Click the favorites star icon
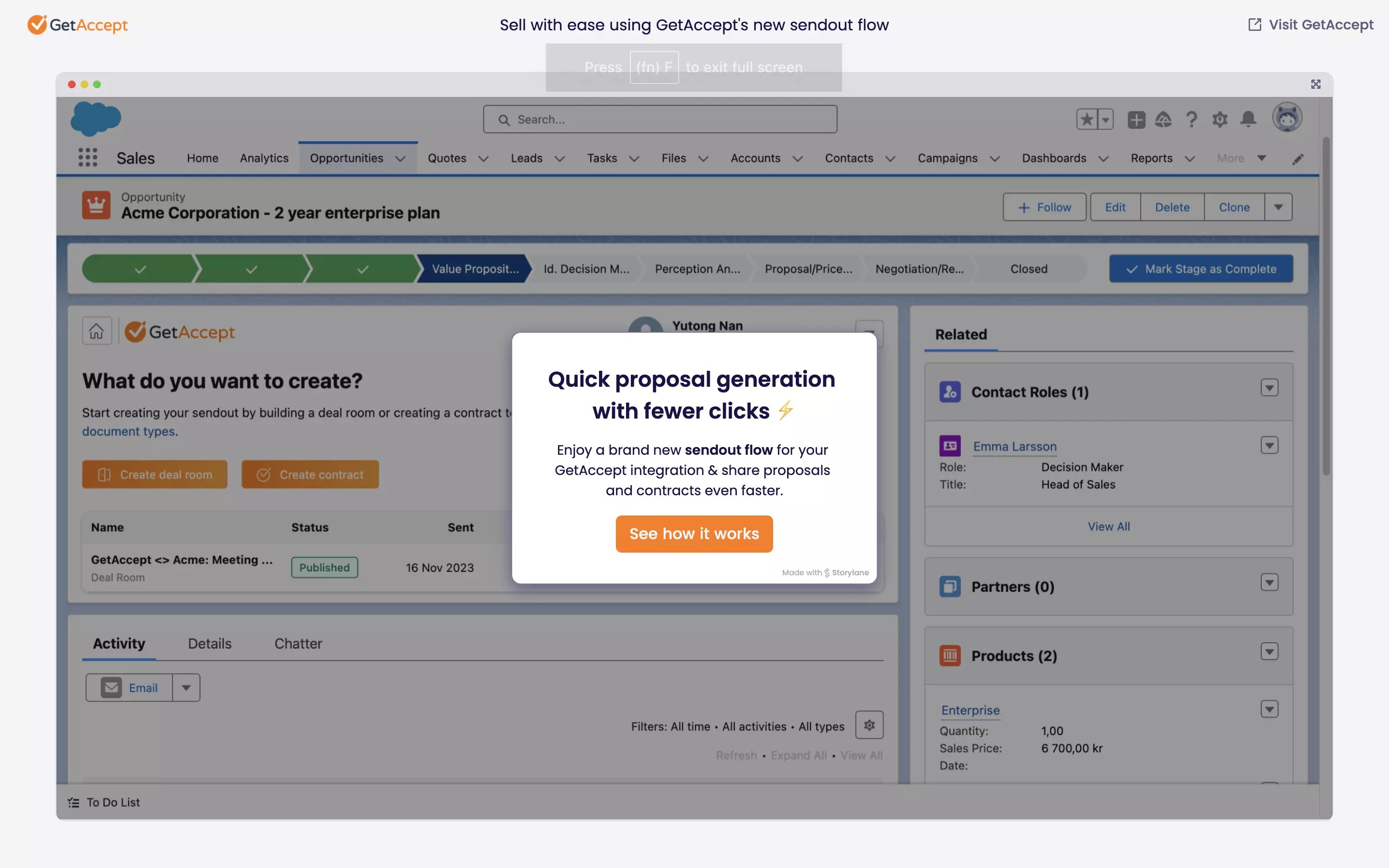Screen dimensions: 1389x868 (1087, 120)
